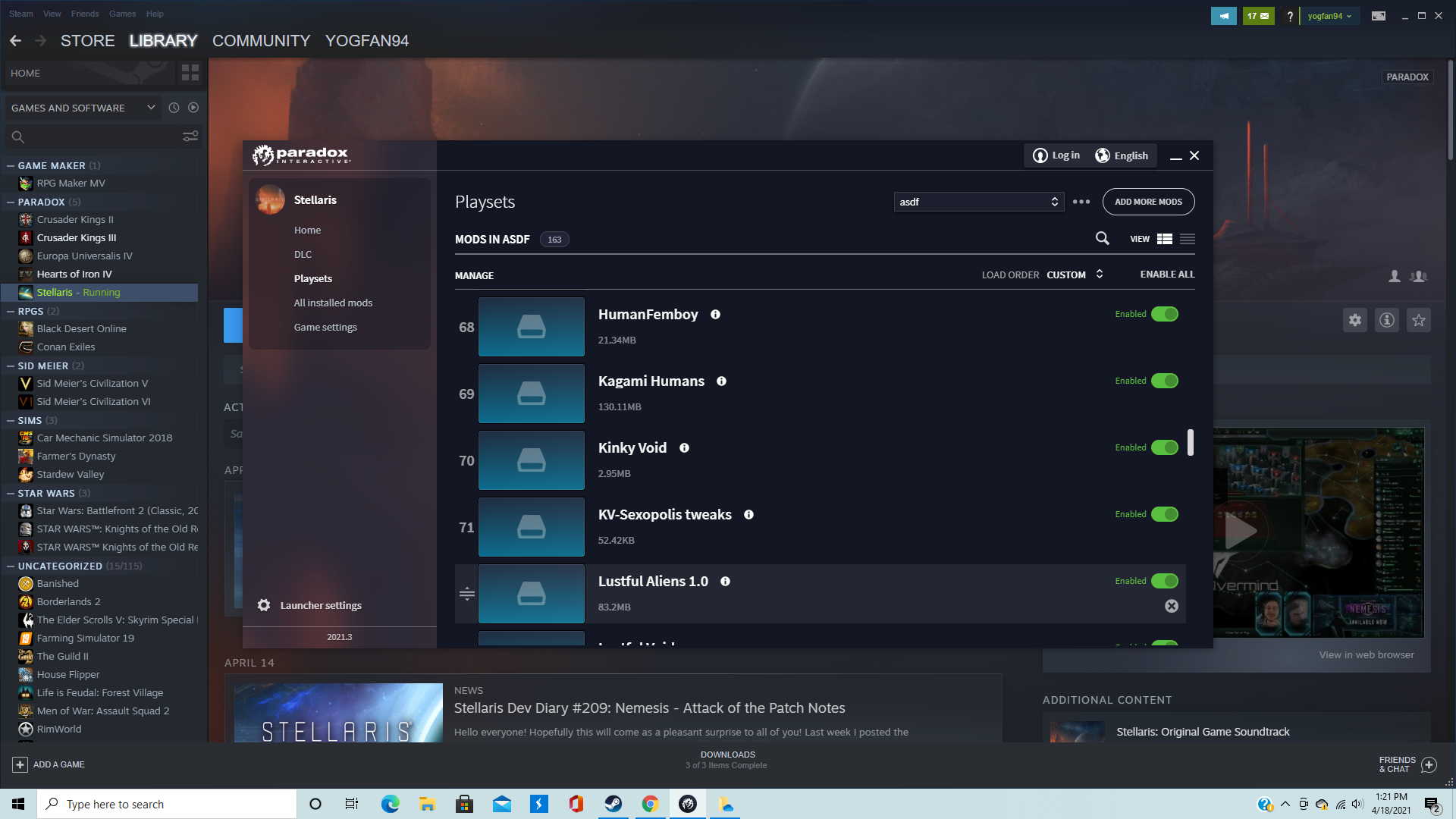Open playset options three-dot menu
Screen dimensions: 1456x819
tap(1081, 202)
